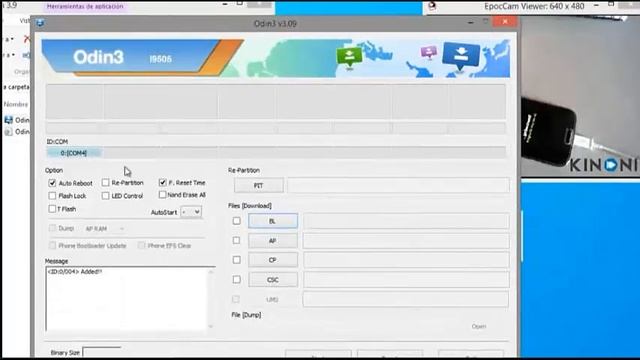This screenshot has width=640, height=360.
Task: Enable Flash Lock option
Action: (x=52, y=196)
